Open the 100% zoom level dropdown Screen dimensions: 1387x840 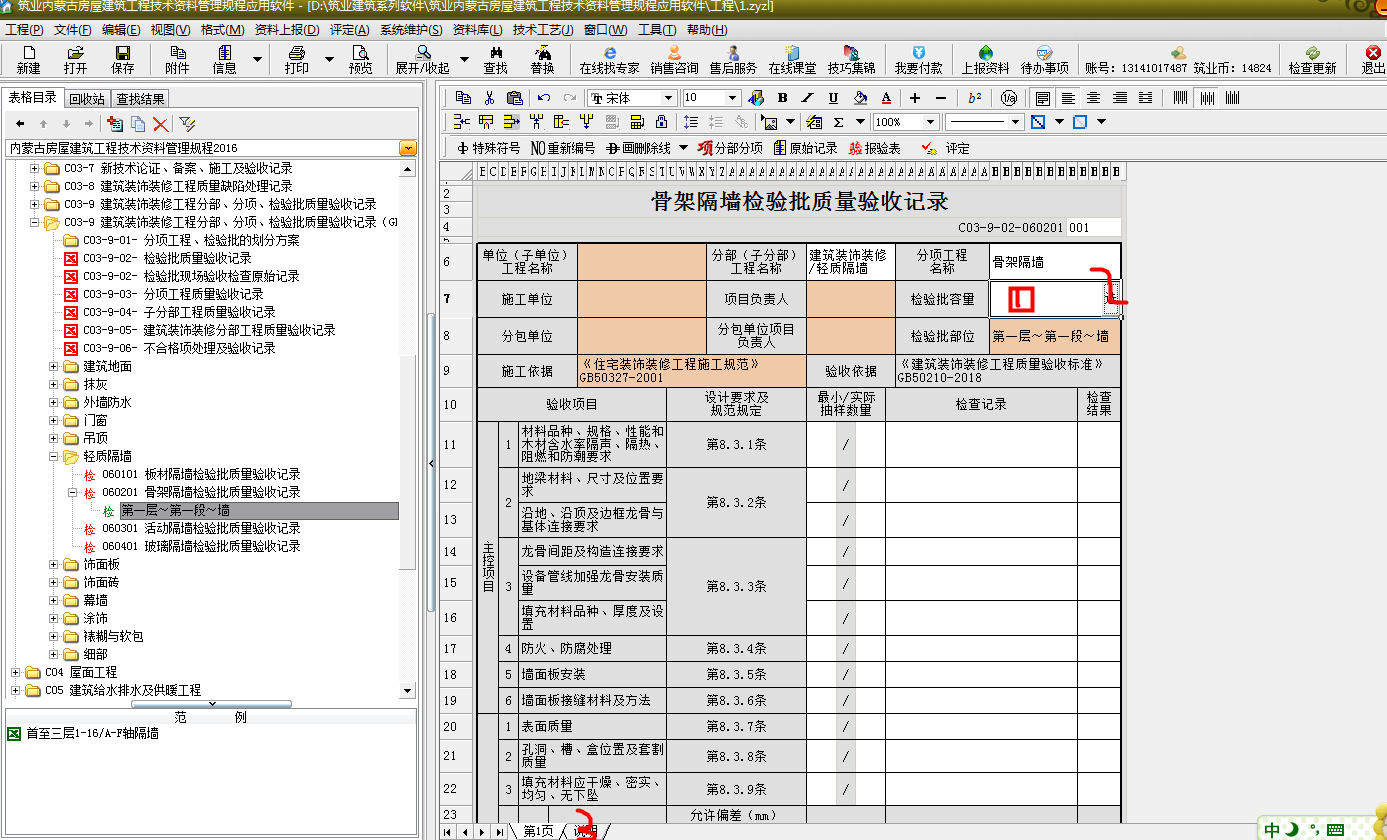[x=931, y=122]
